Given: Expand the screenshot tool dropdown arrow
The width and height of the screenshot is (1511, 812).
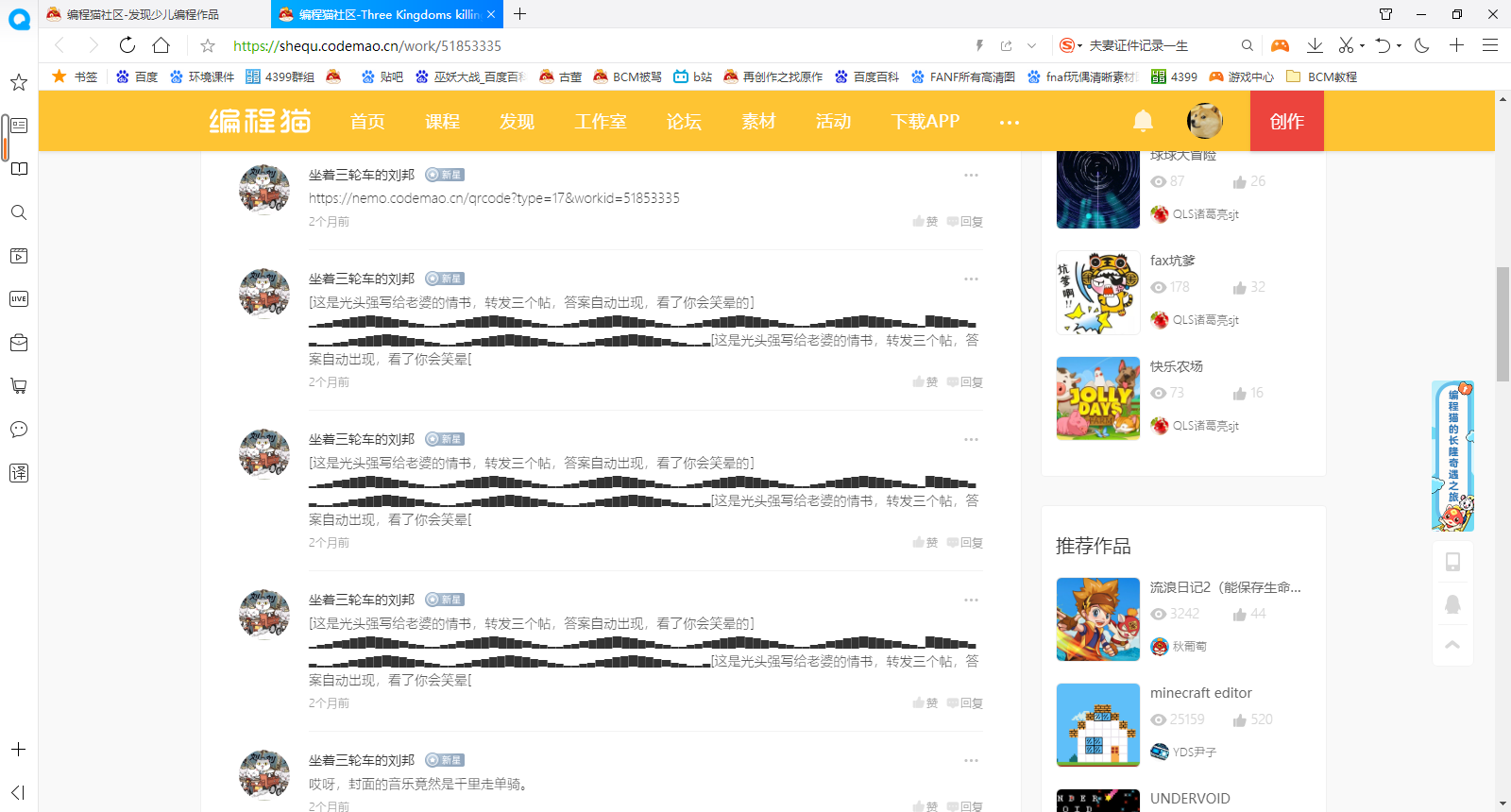Looking at the screenshot, I should click(1362, 45).
